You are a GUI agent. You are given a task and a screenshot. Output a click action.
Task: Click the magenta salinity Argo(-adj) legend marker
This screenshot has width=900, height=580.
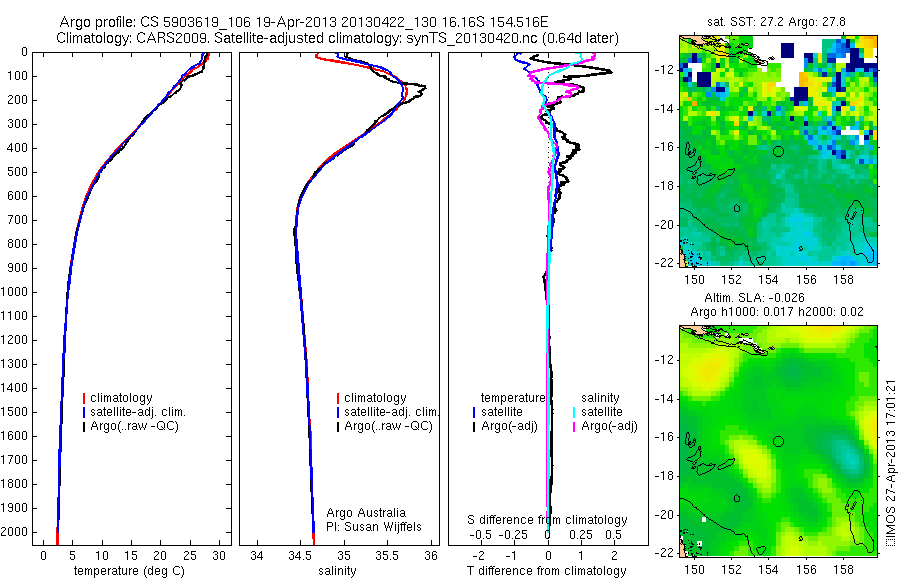tap(574, 427)
